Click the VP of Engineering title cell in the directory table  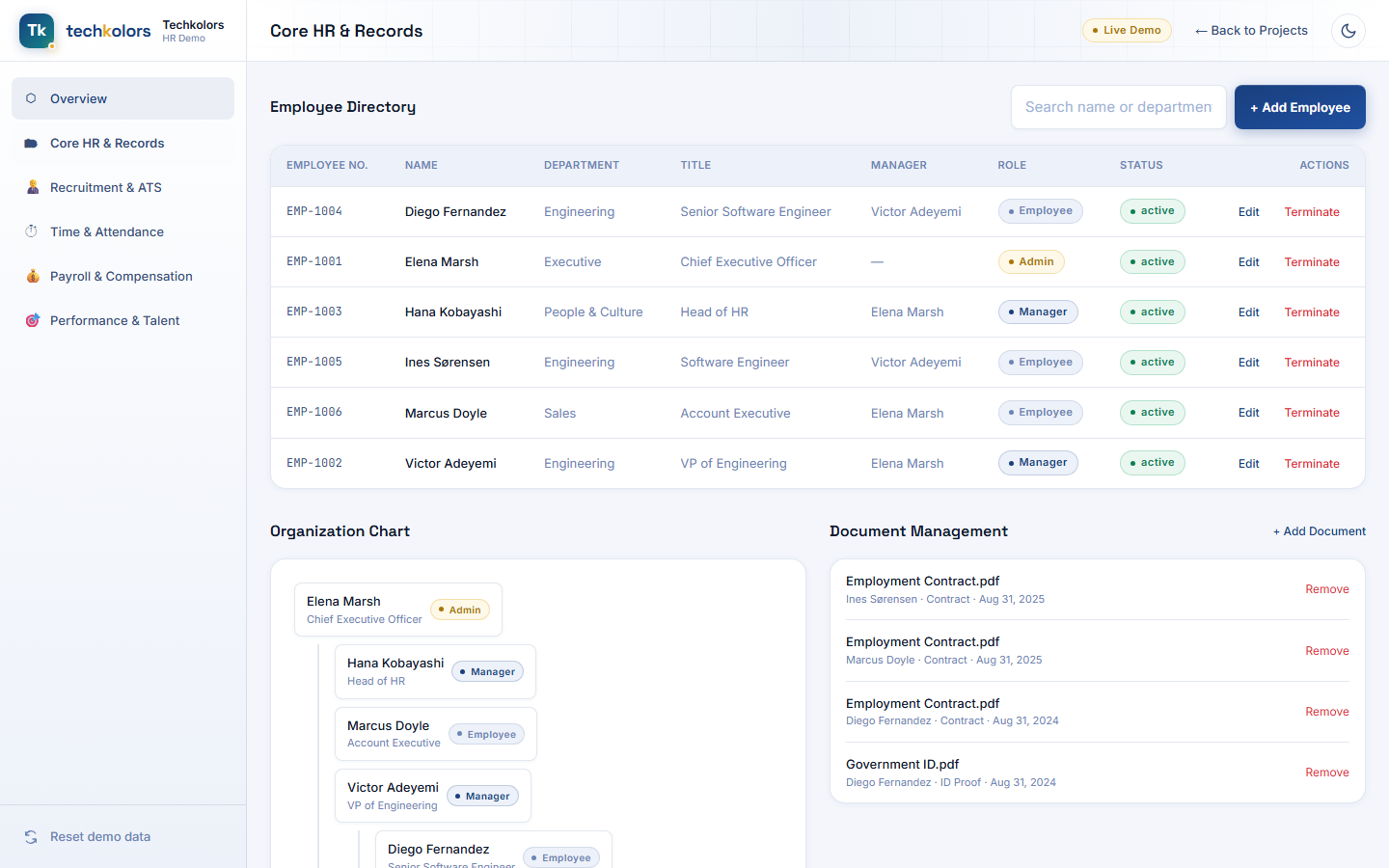733,464
